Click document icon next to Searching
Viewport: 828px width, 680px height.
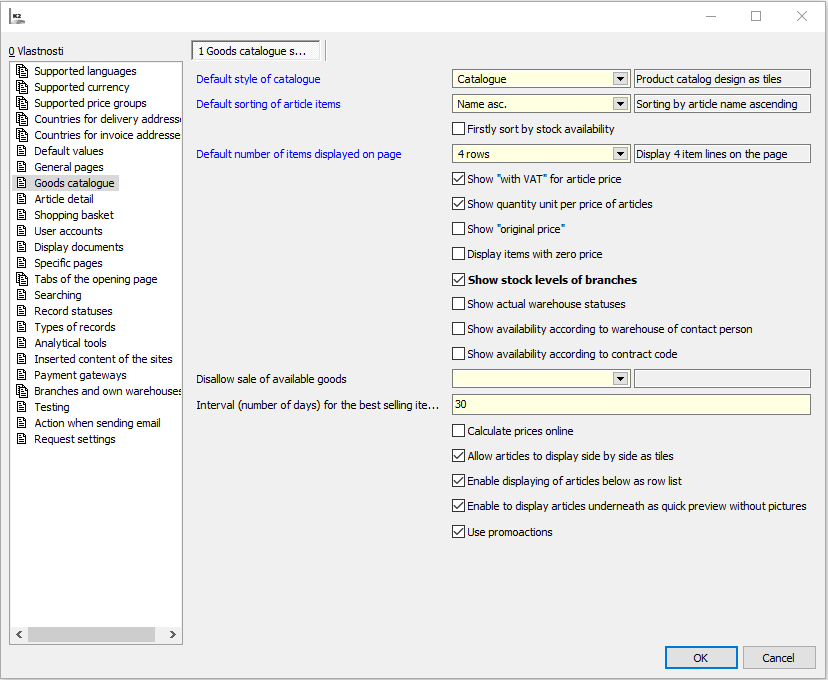tap(22, 295)
